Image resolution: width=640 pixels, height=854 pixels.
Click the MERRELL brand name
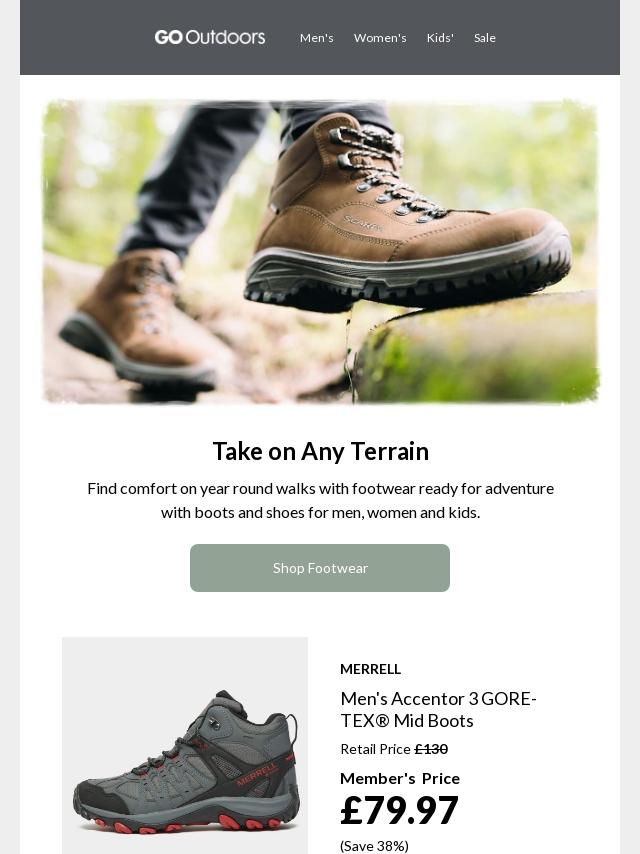[x=370, y=669]
